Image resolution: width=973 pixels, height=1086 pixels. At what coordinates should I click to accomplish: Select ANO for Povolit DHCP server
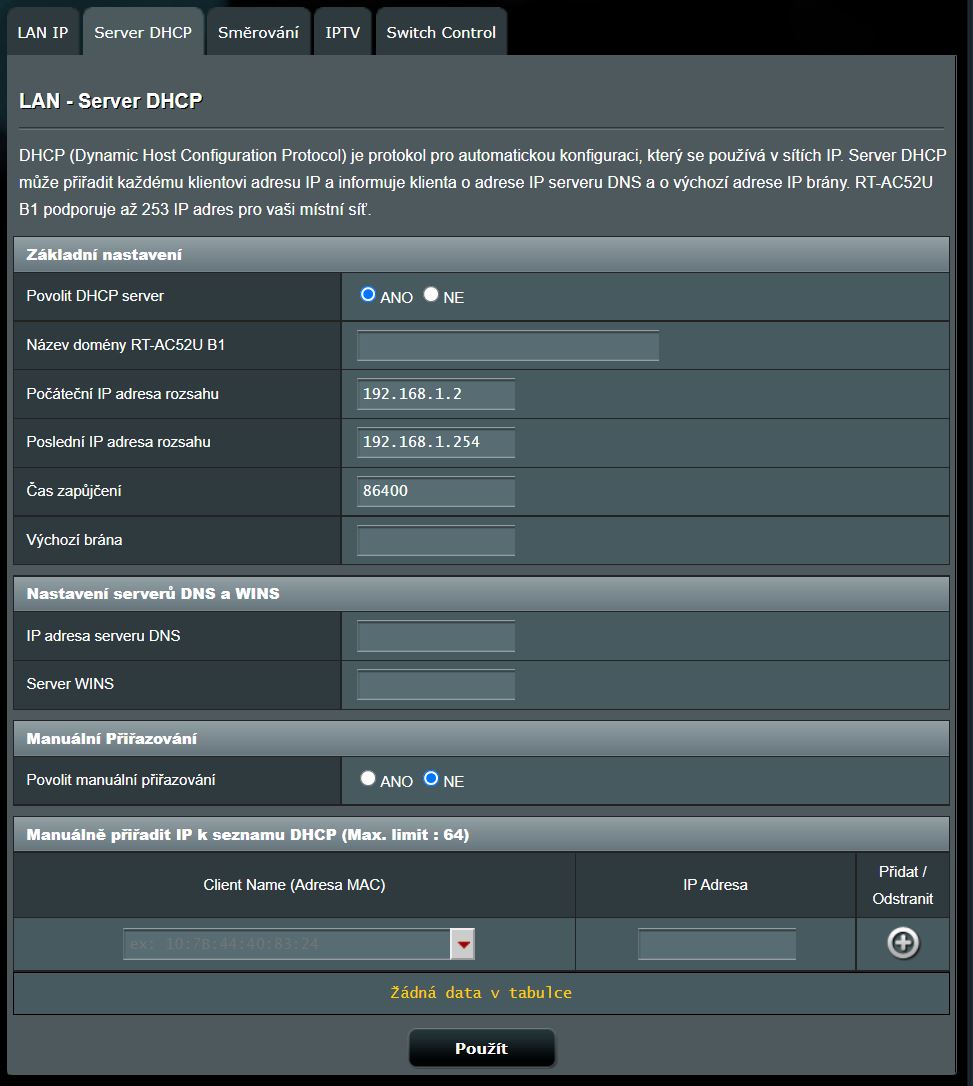[368, 295]
